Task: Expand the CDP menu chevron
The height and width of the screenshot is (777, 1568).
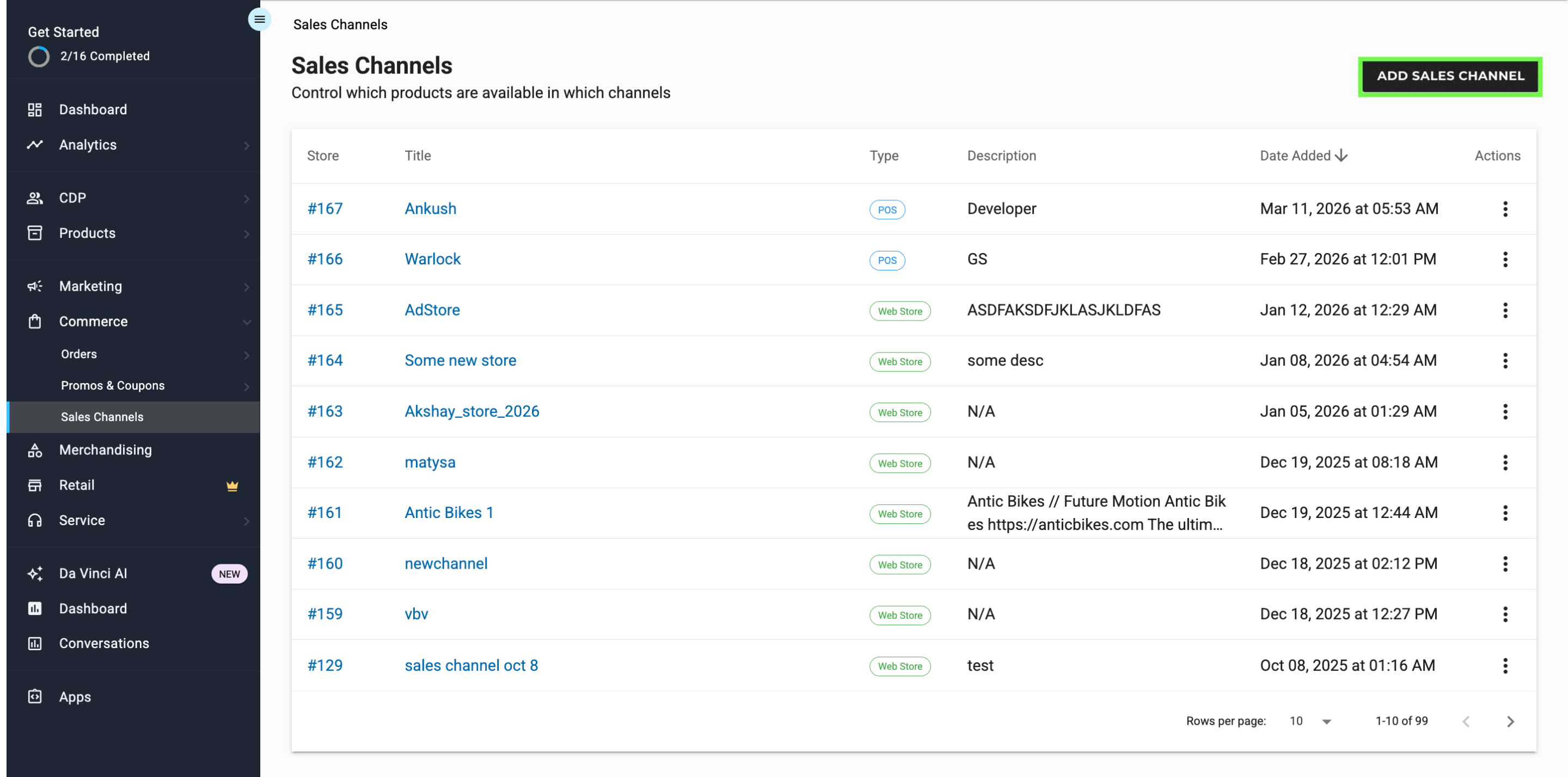Action: [247, 199]
